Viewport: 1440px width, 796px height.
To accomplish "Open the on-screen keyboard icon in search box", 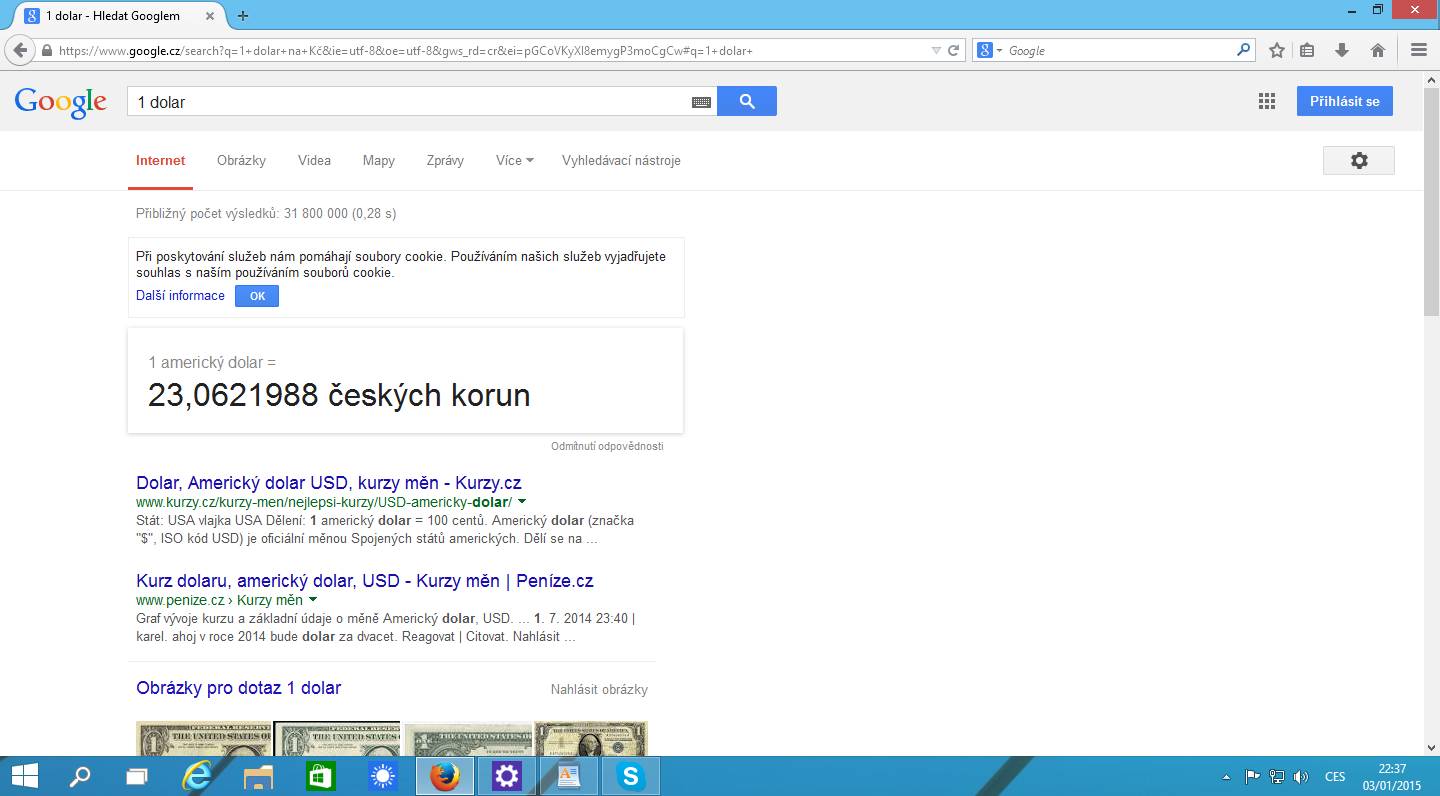I will [x=701, y=102].
